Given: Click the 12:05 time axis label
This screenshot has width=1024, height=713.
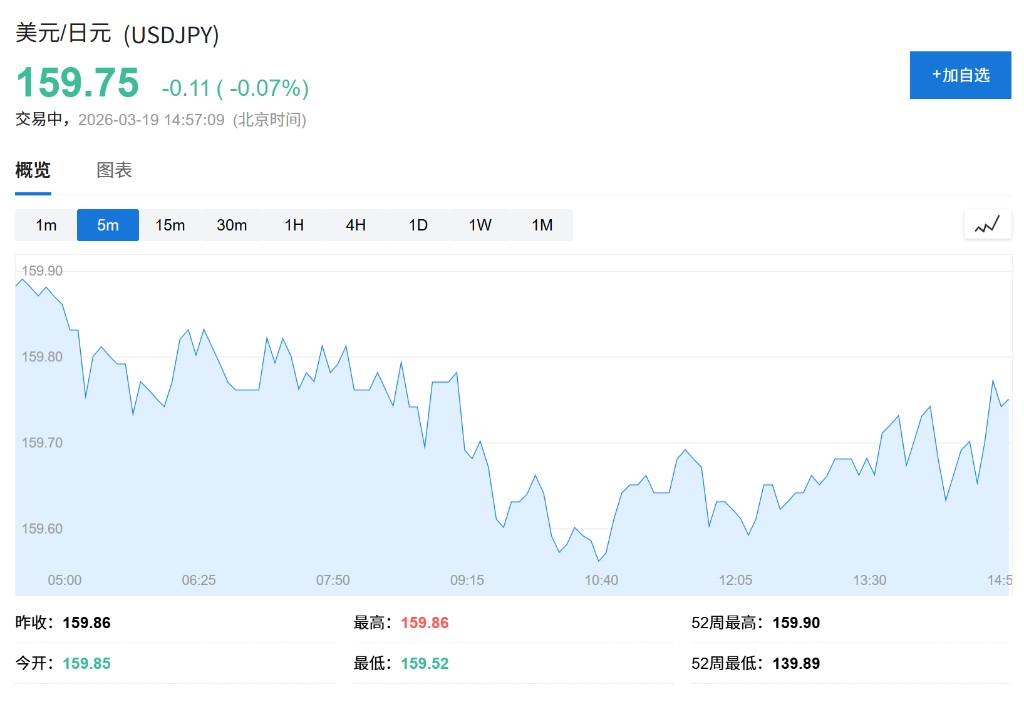Looking at the screenshot, I should click(x=736, y=580).
